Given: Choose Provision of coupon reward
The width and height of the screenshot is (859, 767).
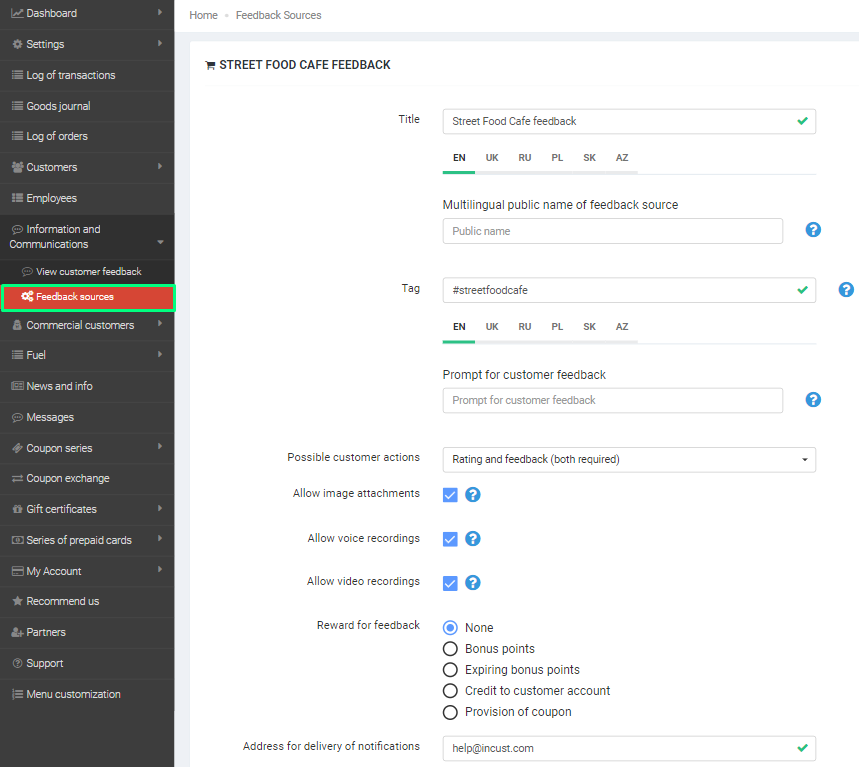Looking at the screenshot, I should tap(450, 712).
